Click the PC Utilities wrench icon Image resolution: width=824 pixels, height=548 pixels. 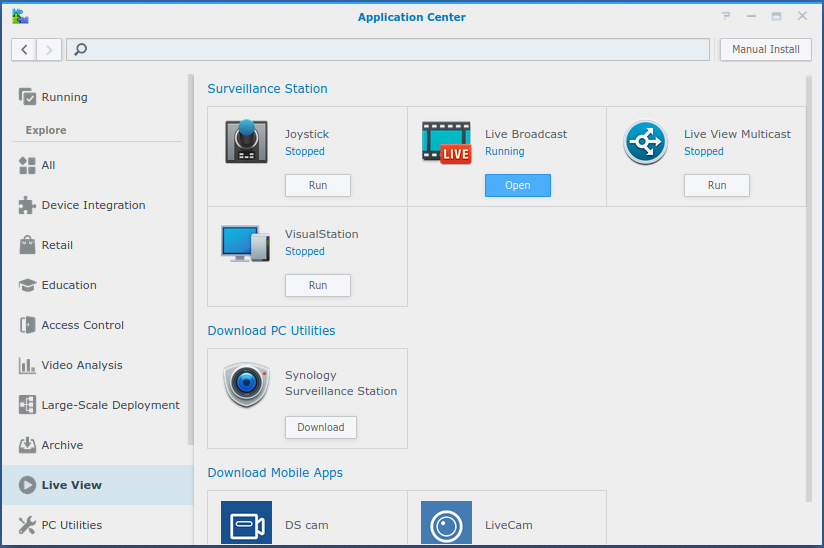coord(27,524)
